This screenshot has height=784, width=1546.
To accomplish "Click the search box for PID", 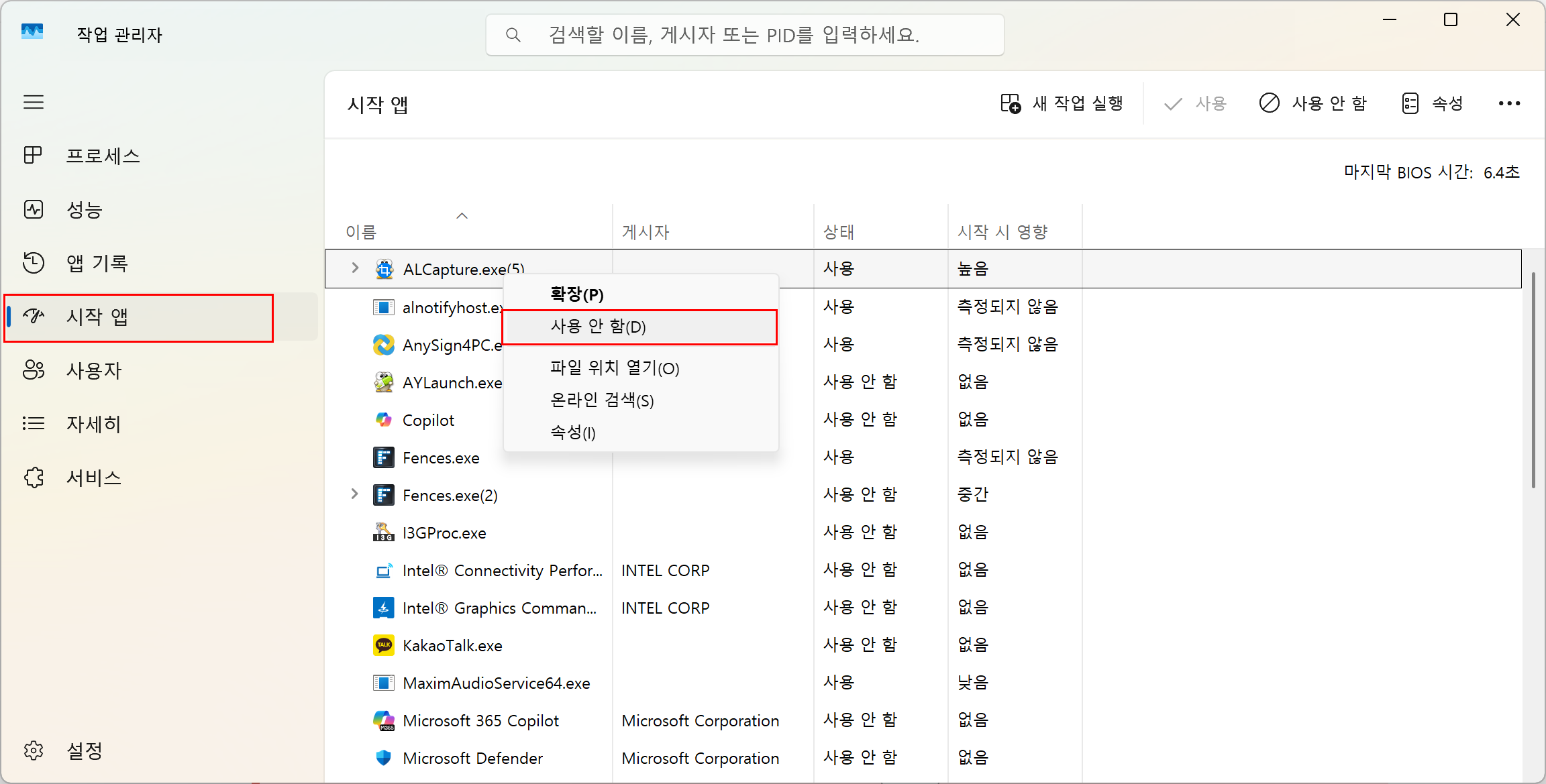I will pos(745,35).
